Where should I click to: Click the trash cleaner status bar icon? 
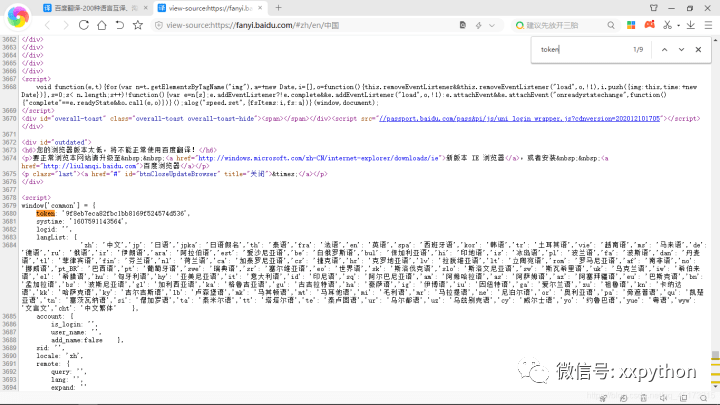[x=643, y=398]
